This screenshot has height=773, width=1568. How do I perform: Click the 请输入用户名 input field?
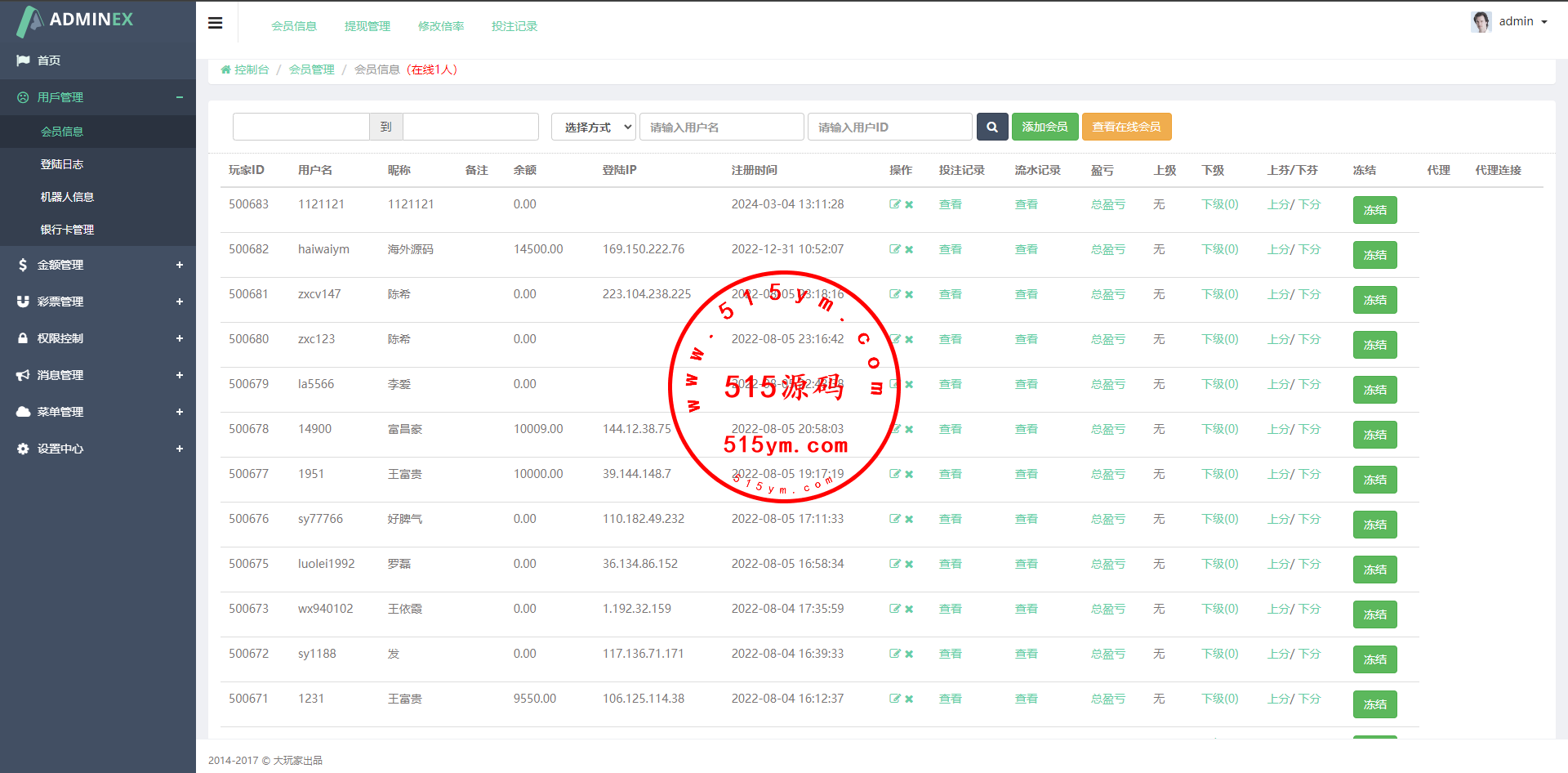click(721, 127)
